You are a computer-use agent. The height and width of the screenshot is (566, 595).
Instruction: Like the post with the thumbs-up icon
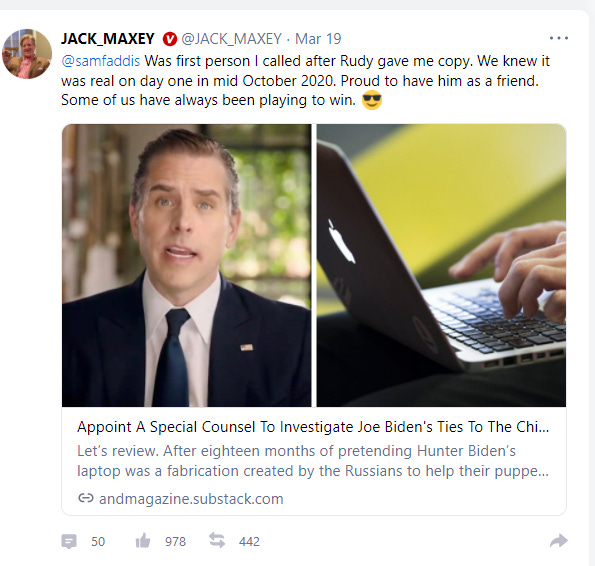tap(143, 541)
